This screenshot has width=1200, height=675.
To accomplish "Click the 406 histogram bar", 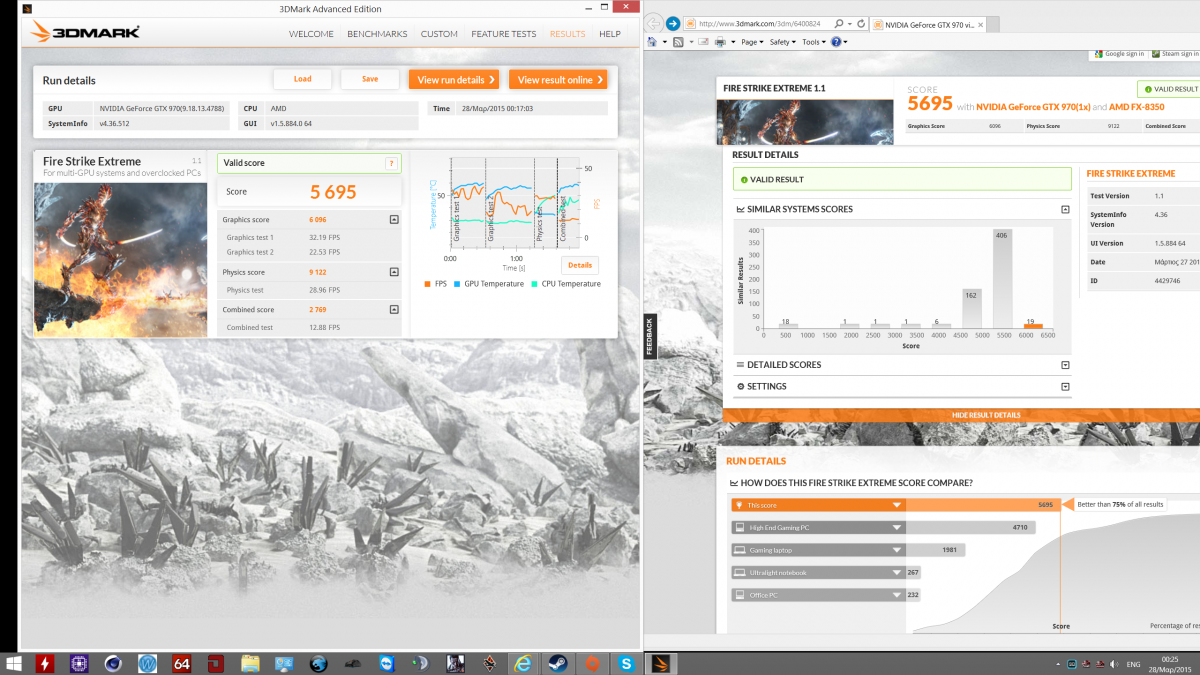I will 1001,278.
